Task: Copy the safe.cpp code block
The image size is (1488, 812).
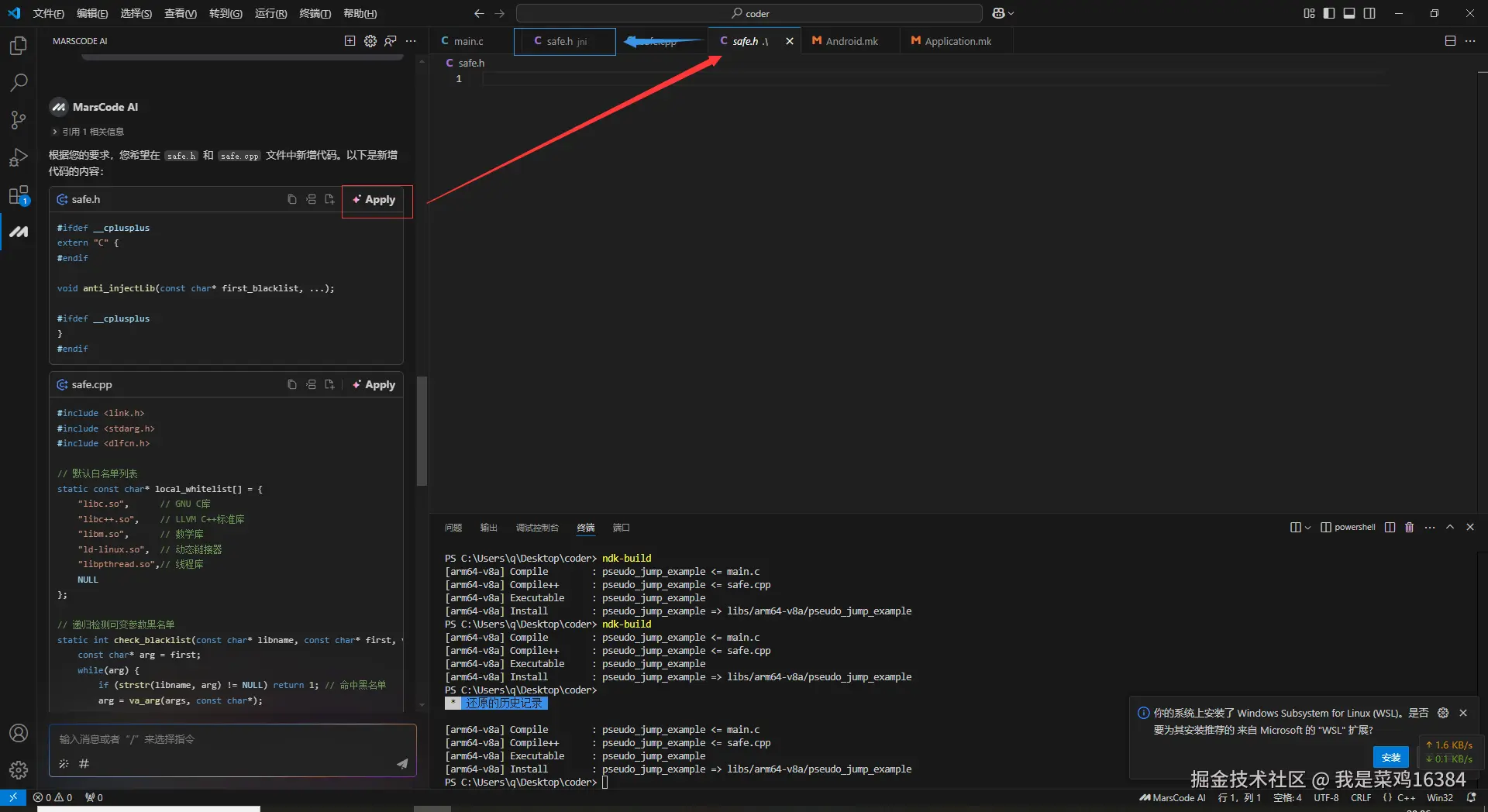Action: 292,384
